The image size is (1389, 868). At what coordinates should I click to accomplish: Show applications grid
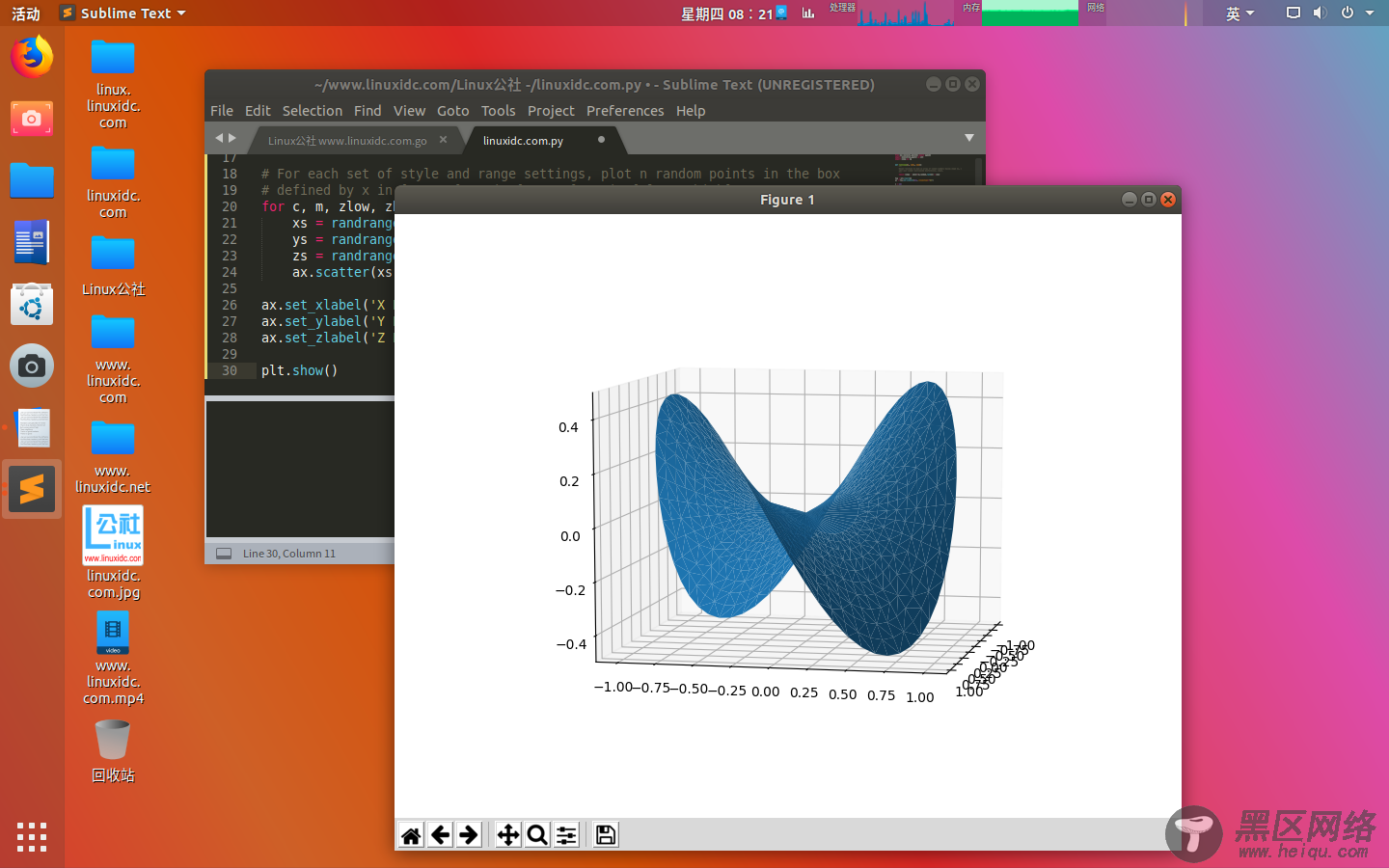click(32, 836)
